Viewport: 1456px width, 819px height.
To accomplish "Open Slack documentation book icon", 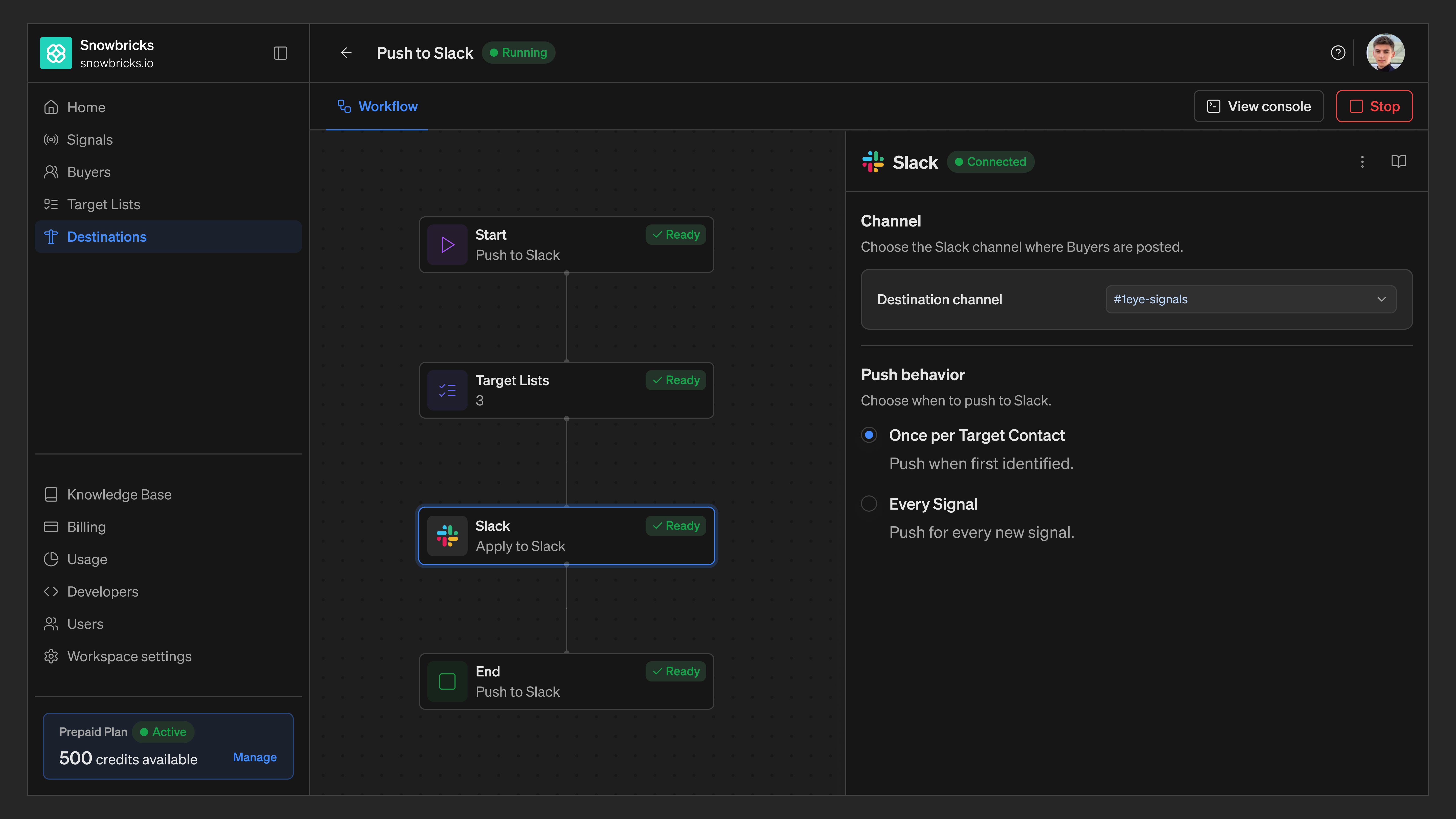I will tap(1398, 162).
